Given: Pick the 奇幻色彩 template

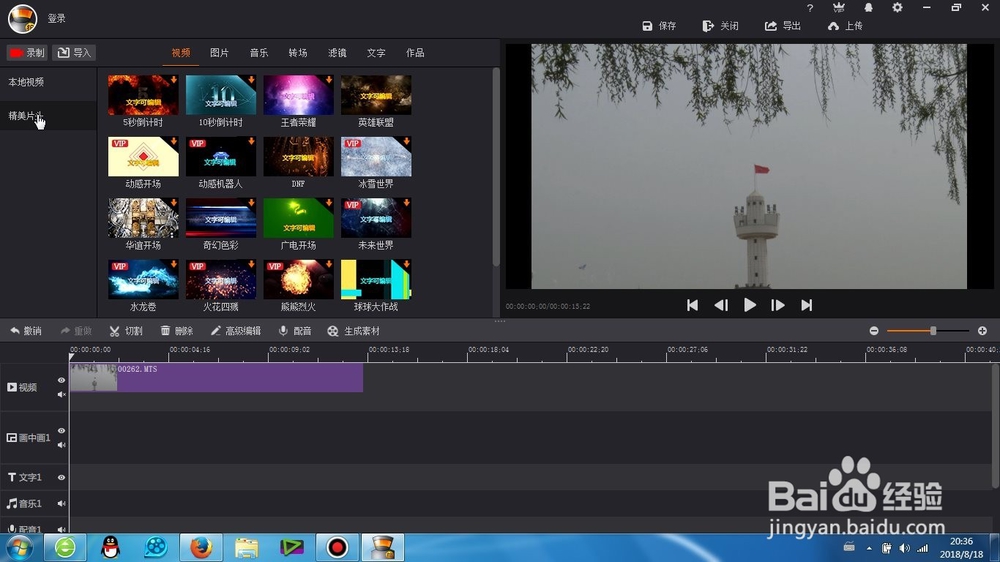Looking at the screenshot, I should pos(221,218).
